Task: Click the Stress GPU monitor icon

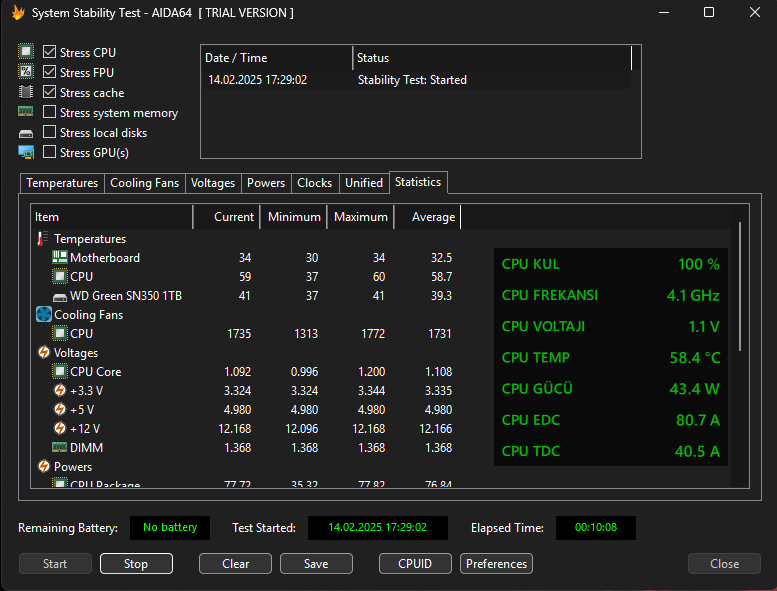Action: click(x=26, y=152)
